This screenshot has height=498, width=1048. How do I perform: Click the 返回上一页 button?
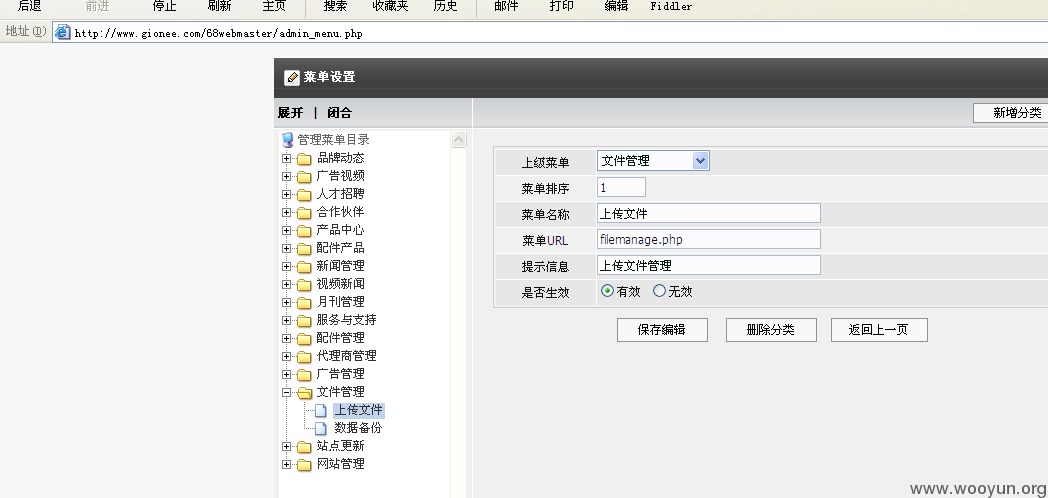879,330
